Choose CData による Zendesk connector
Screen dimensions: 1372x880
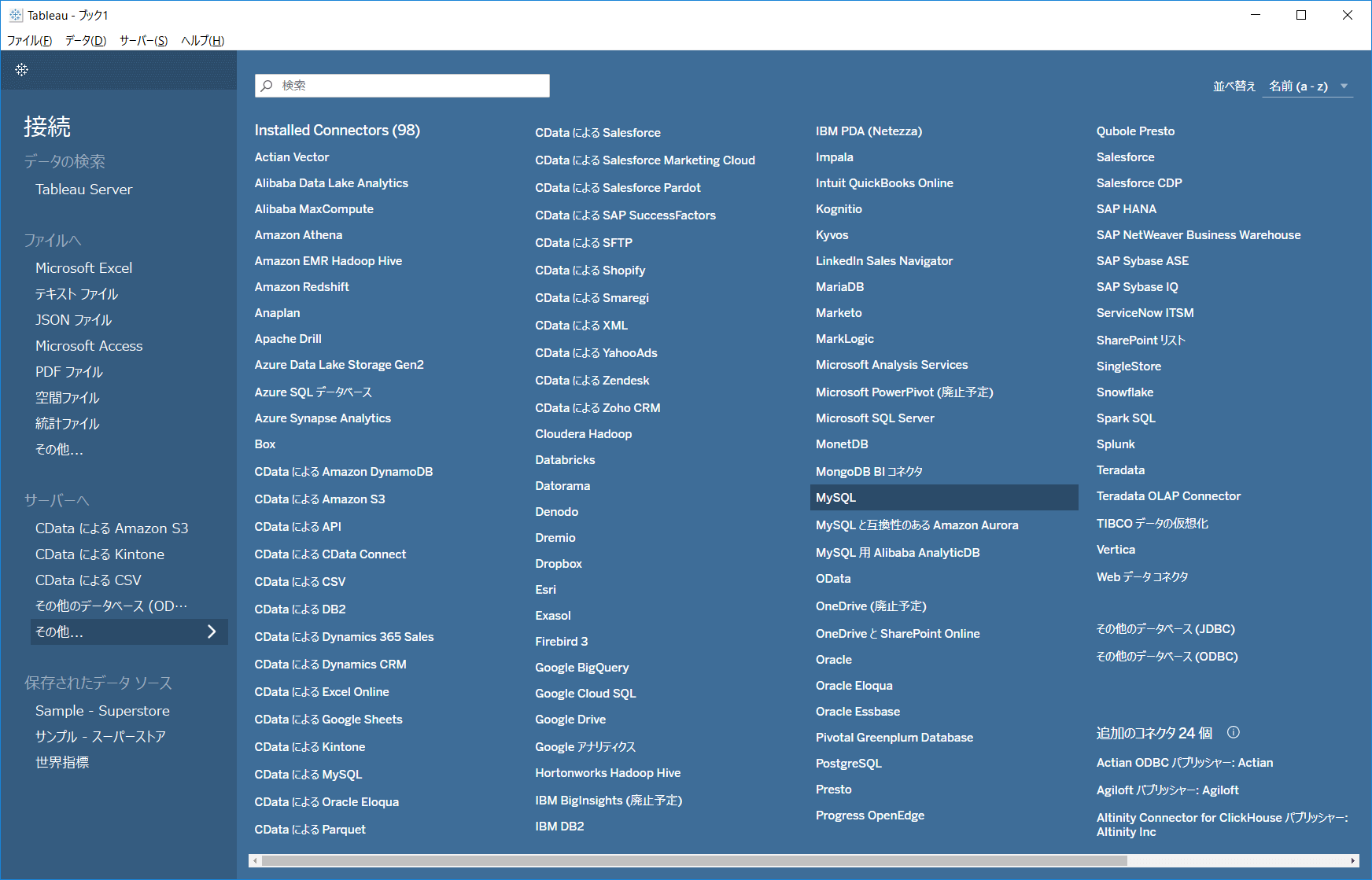tap(592, 381)
